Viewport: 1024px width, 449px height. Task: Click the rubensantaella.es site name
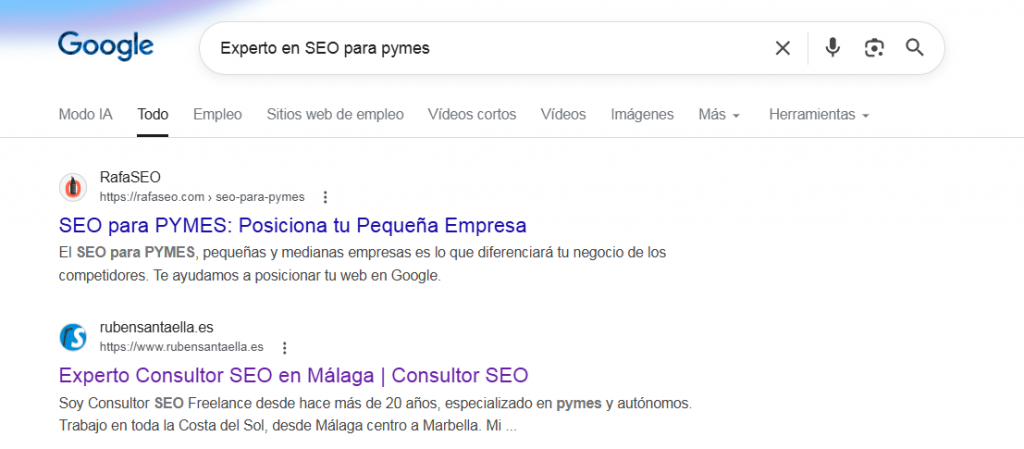156,327
